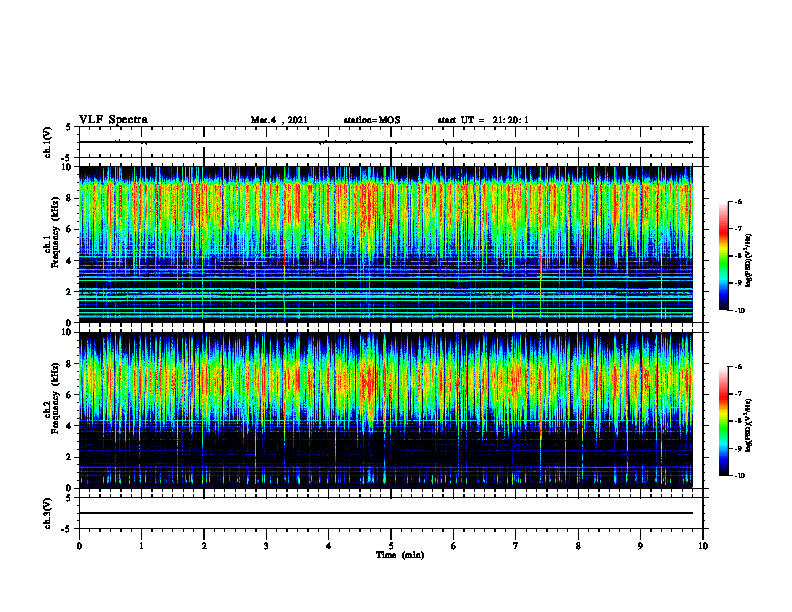Click the "-10" value on the ch.1 colorbar
This screenshot has width=792, height=612.
point(738,310)
